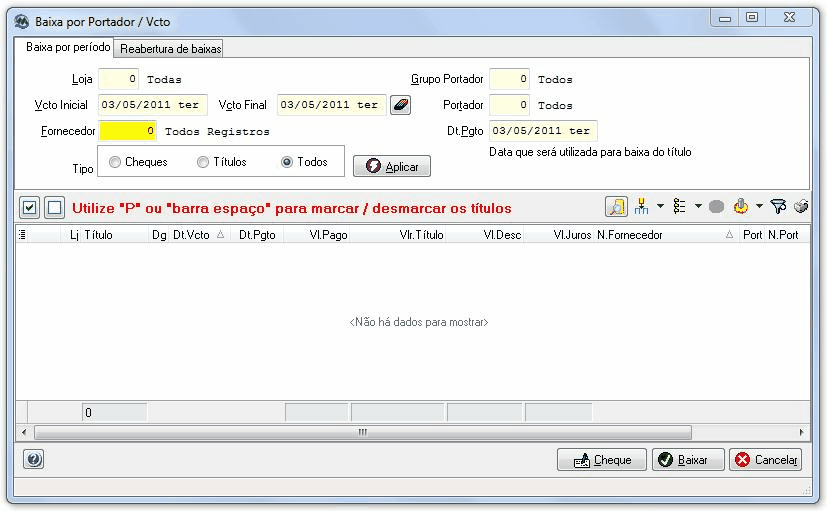This screenshot has width=827, height=511.
Task: Click the funnel filter icon
Action: click(778, 206)
